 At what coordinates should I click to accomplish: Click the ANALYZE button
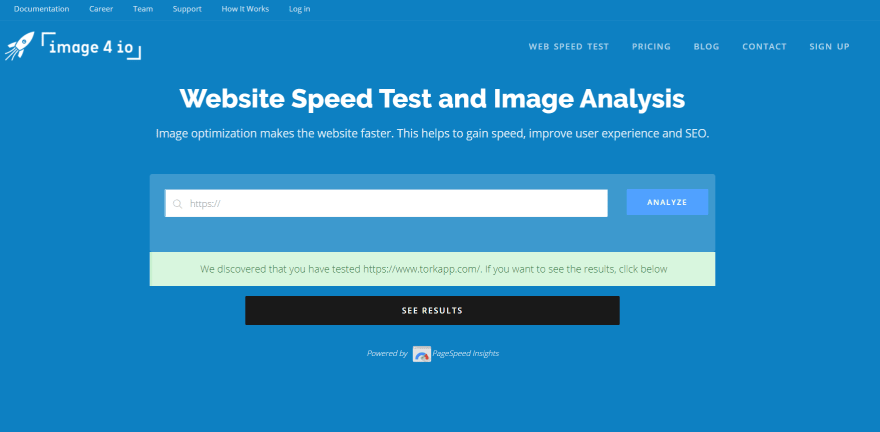point(667,202)
